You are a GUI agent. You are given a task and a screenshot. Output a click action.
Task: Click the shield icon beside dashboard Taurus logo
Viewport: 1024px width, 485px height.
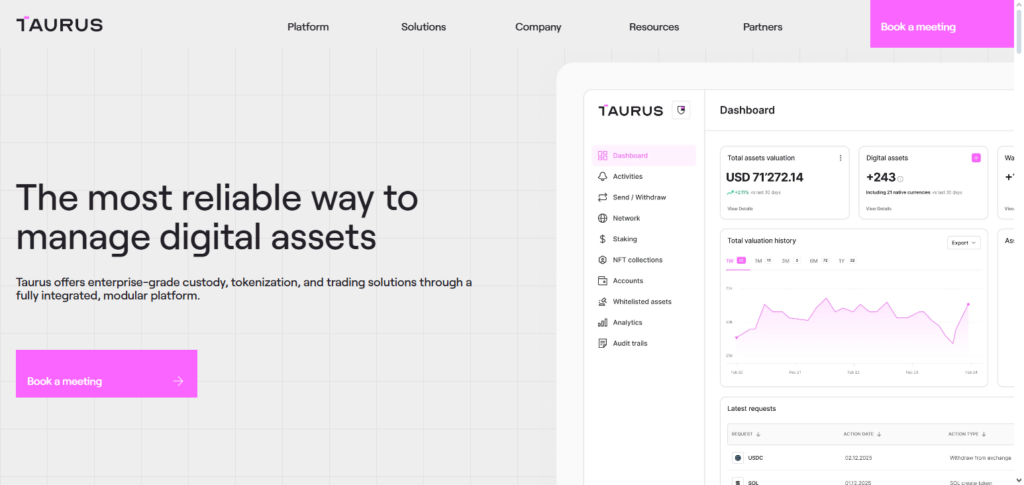pos(681,110)
